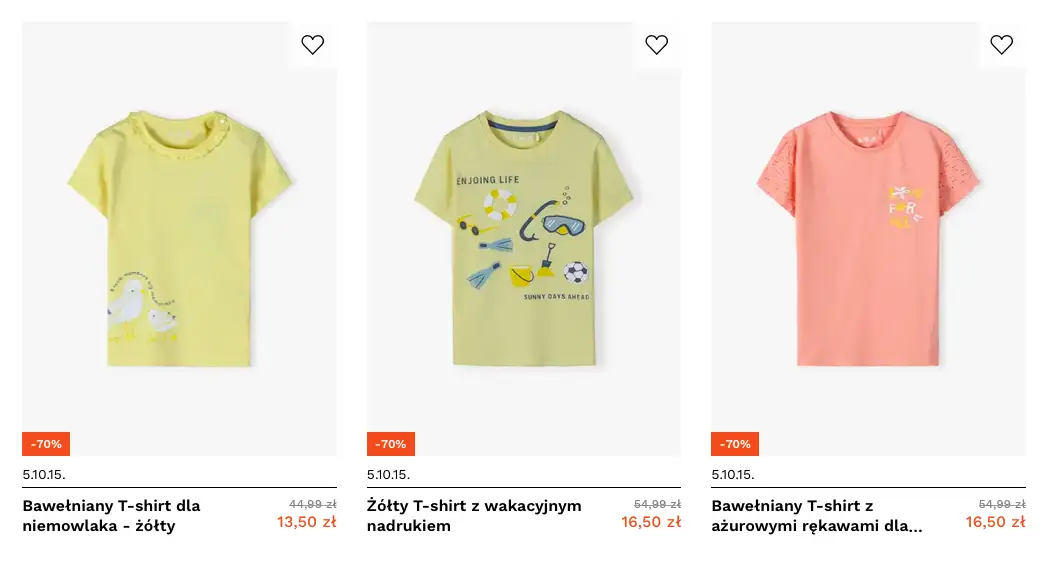Screen dimensions: 1055x578
Task: Open the yellow T-shirt photo with birds print
Action: pyautogui.click(x=180, y=240)
